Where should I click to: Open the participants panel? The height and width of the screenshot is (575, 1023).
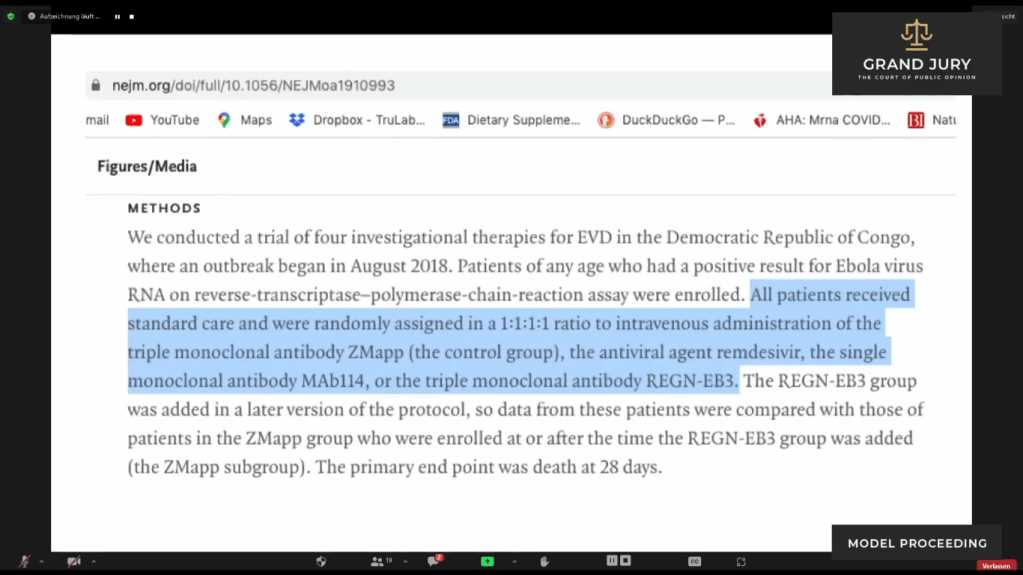click(379, 562)
